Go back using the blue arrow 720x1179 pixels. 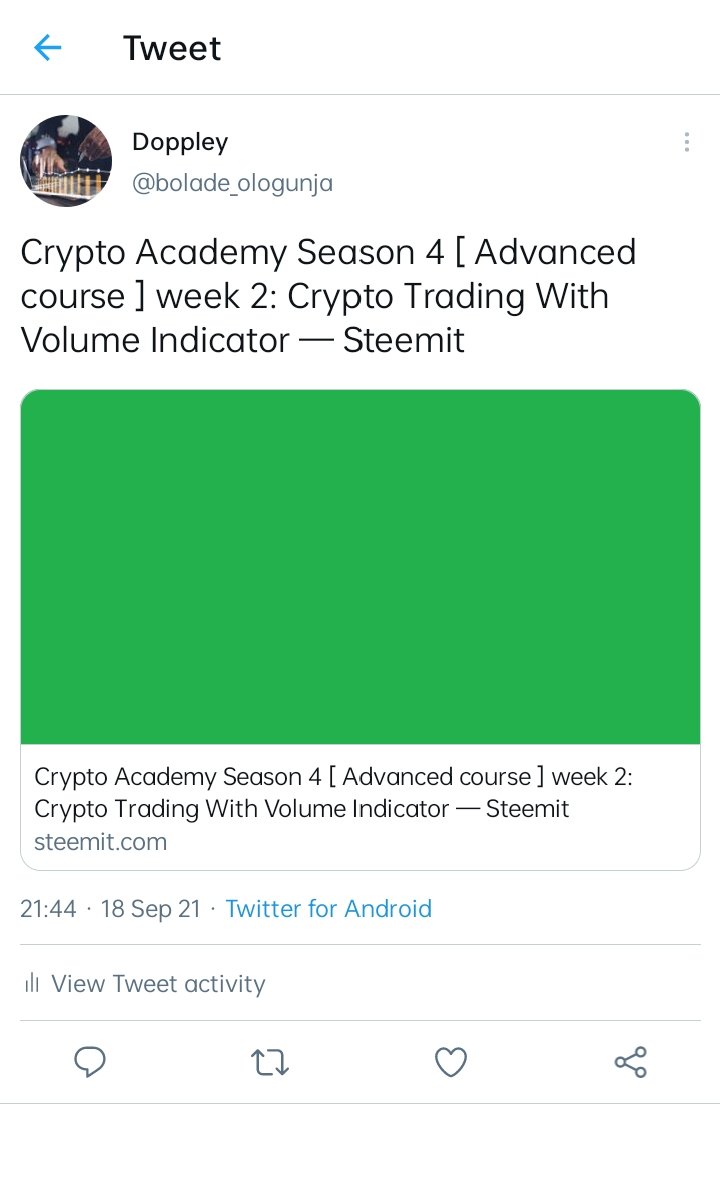pyautogui.click(x=47, y=47)
